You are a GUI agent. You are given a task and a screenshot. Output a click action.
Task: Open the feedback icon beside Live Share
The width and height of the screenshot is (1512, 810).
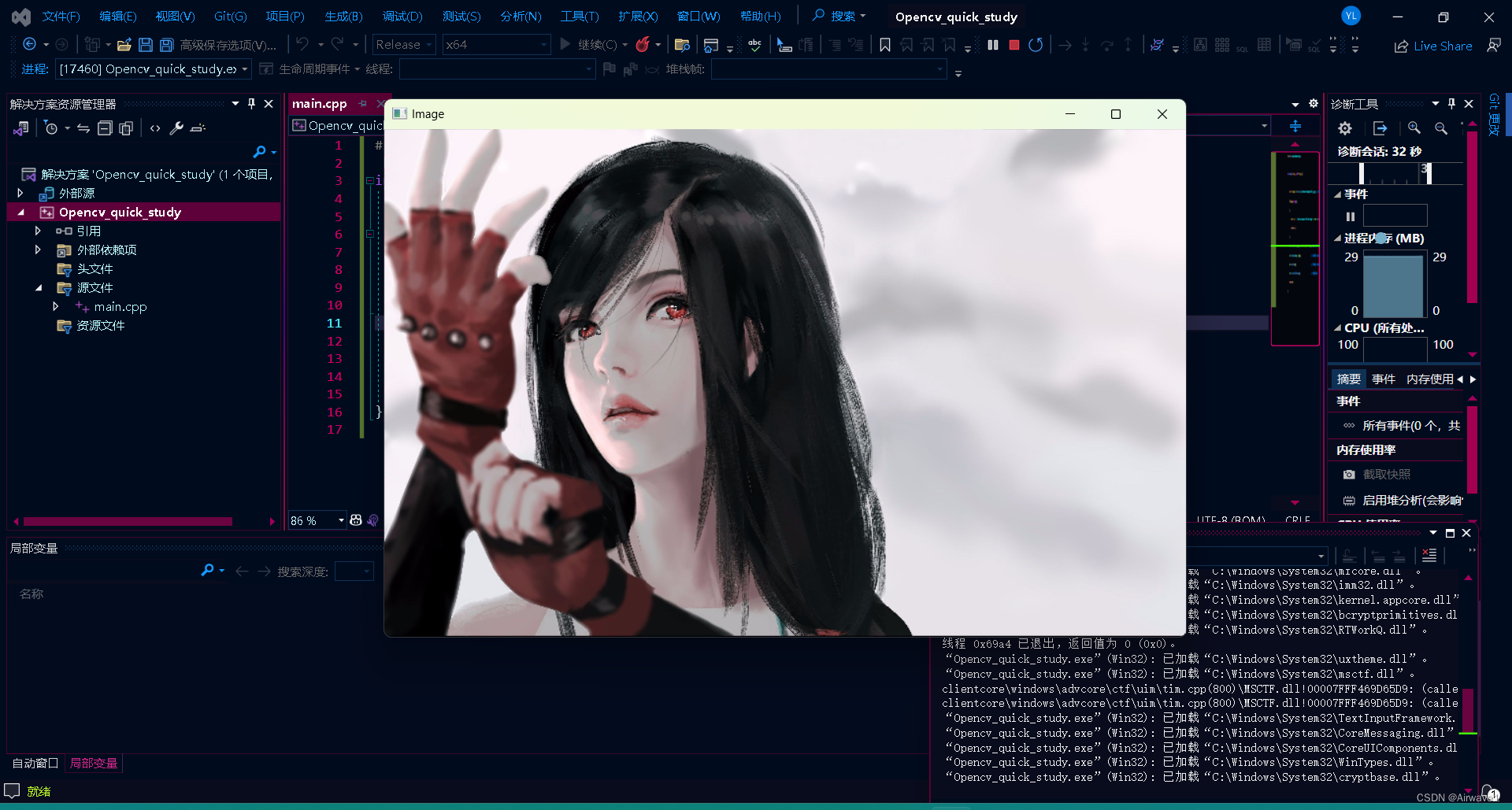click(x=1494, y=46)
